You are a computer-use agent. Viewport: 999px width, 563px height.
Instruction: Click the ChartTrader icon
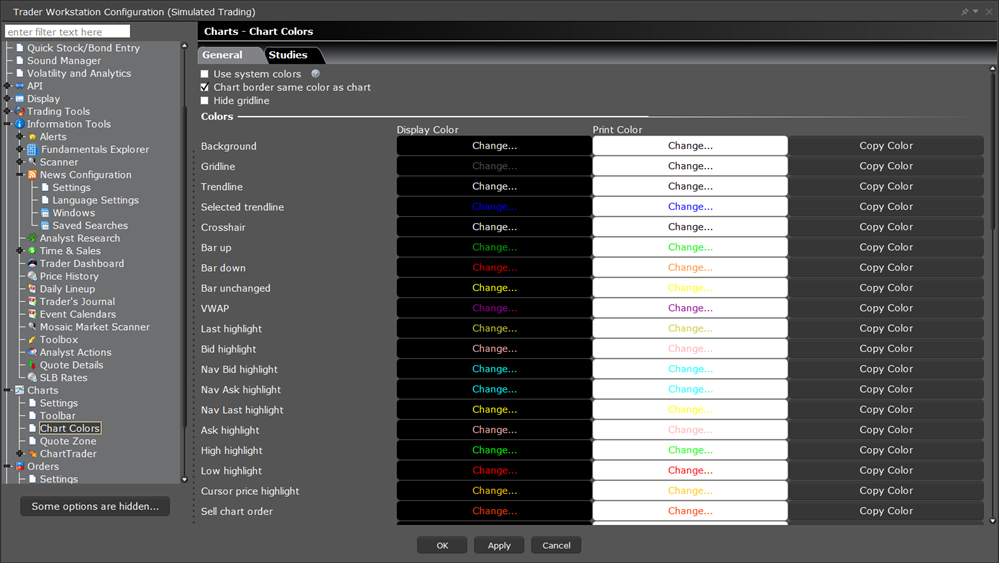[x=32, y=453]
